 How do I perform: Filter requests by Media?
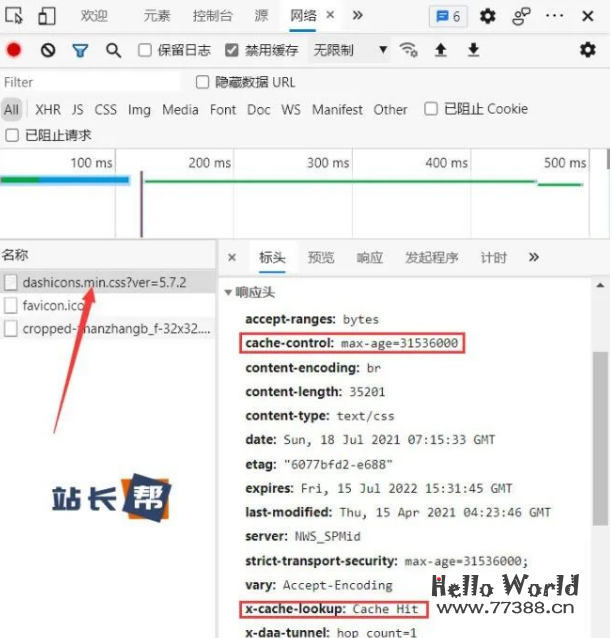[180, 109]
